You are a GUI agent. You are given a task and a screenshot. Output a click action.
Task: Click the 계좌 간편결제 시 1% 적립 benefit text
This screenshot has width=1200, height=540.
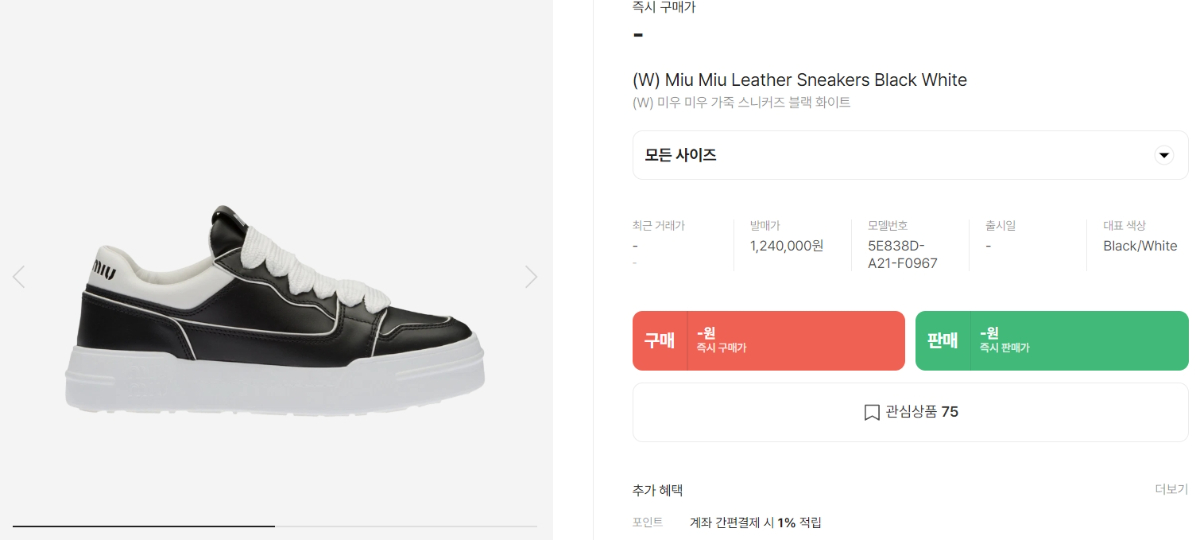pos(755,522)
